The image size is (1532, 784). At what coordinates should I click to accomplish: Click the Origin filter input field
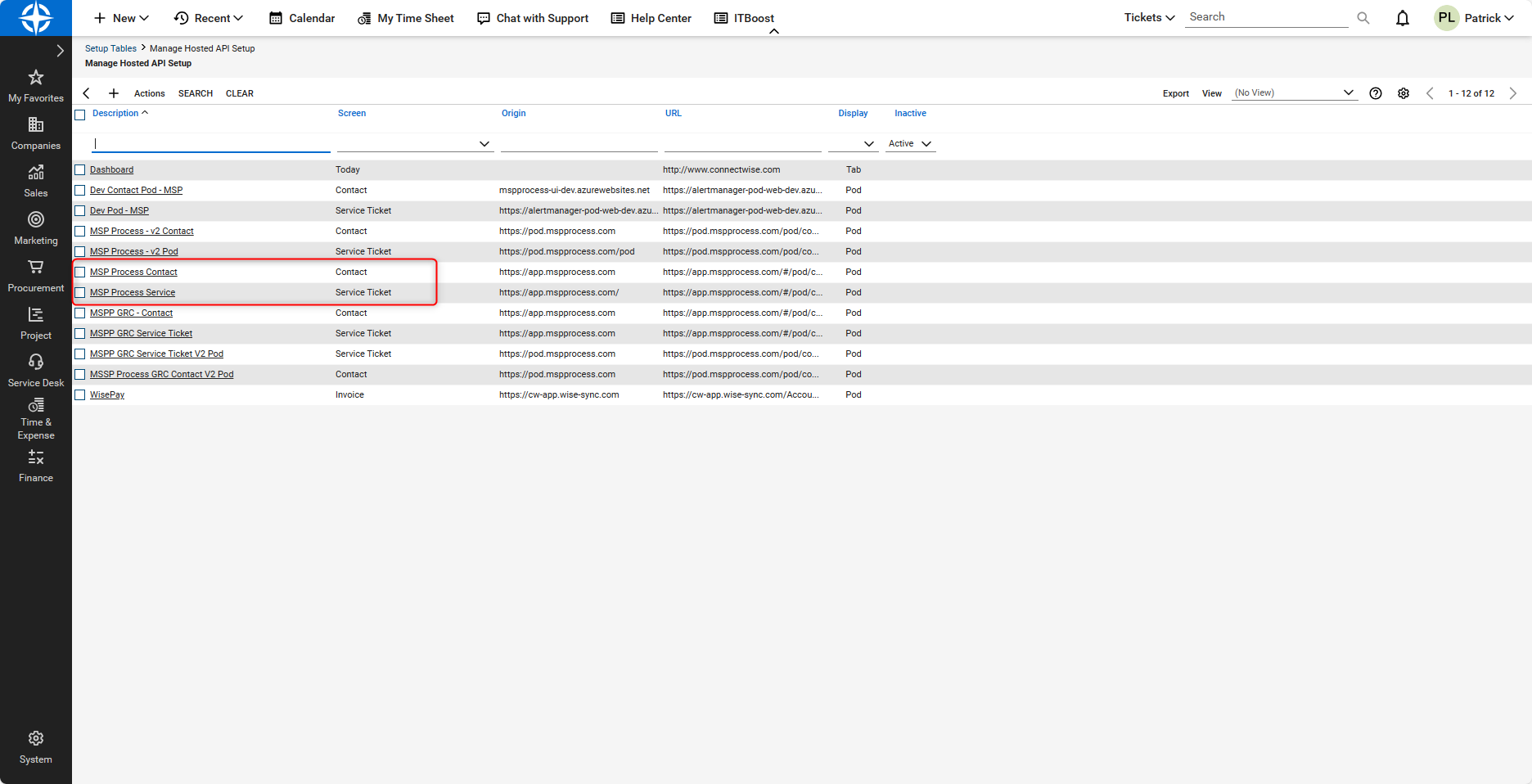coord(579,143)
